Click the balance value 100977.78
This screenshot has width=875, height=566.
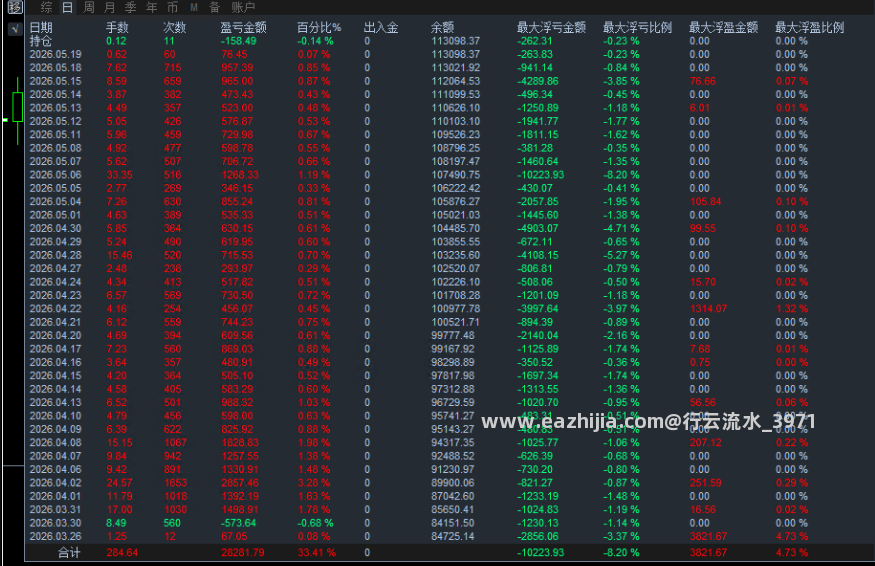pyautogui.click(x=455, y=309)
